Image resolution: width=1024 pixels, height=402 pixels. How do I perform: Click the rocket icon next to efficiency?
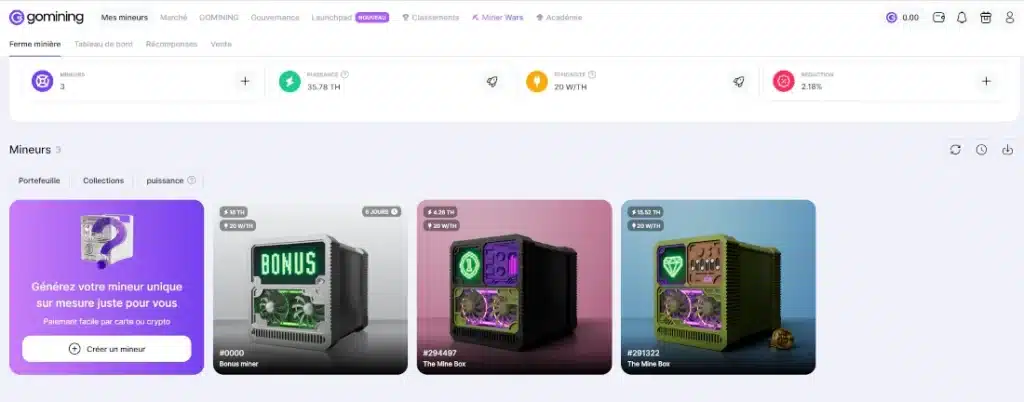coord(739,82)
